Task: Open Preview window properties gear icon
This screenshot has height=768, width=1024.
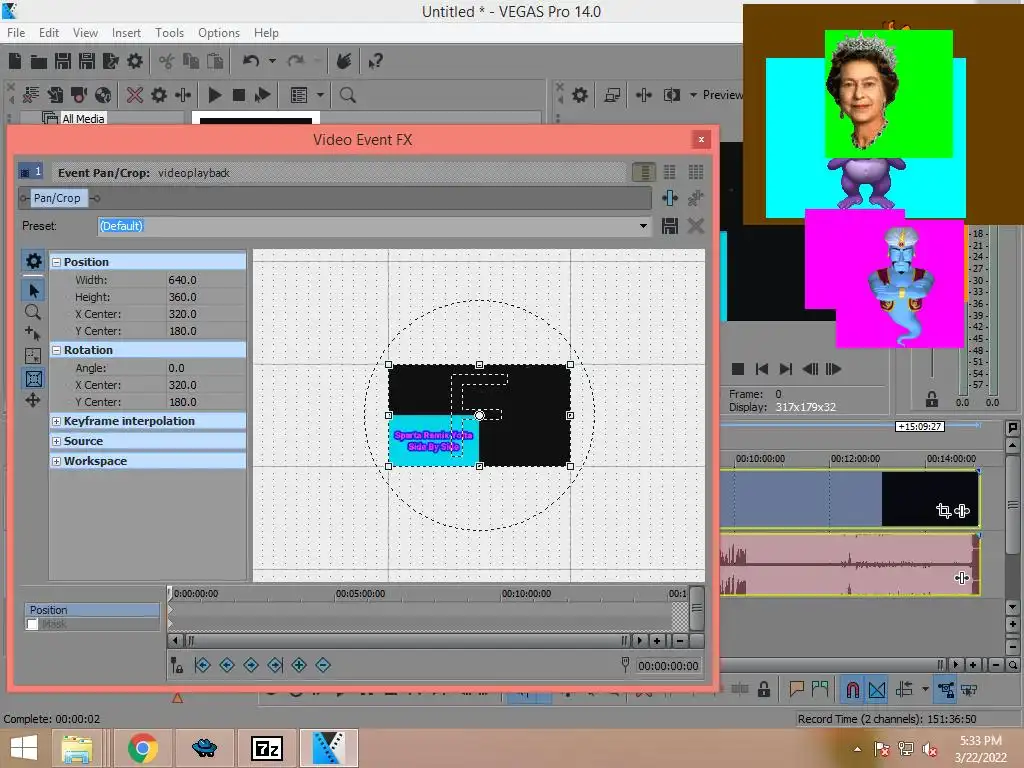Action: [580, 95]
